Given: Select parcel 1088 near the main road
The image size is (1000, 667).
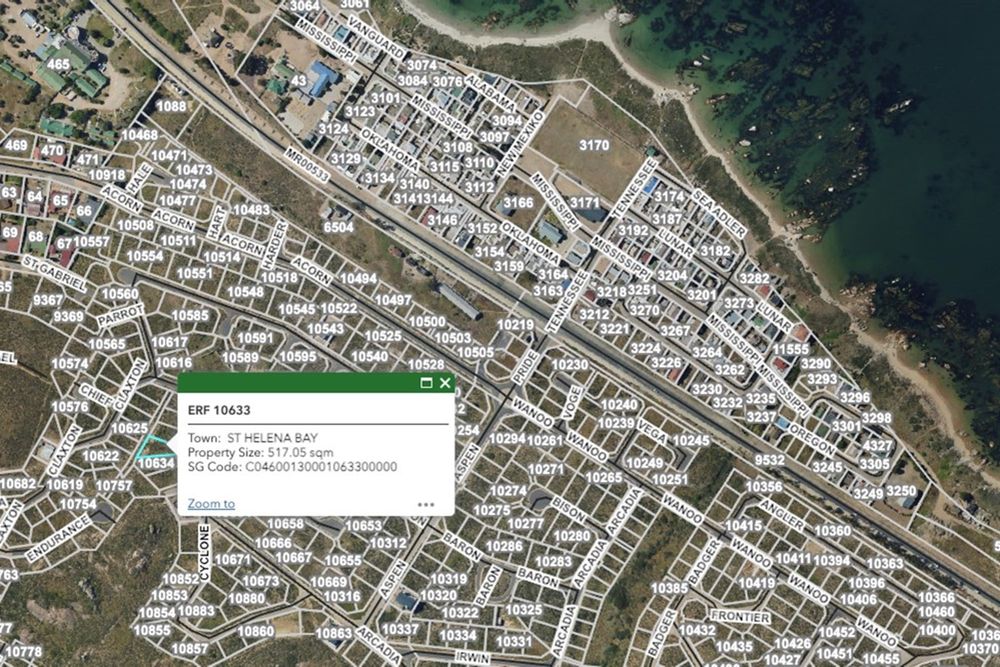Looking at the screenshot, I should (x=171, y=106).
